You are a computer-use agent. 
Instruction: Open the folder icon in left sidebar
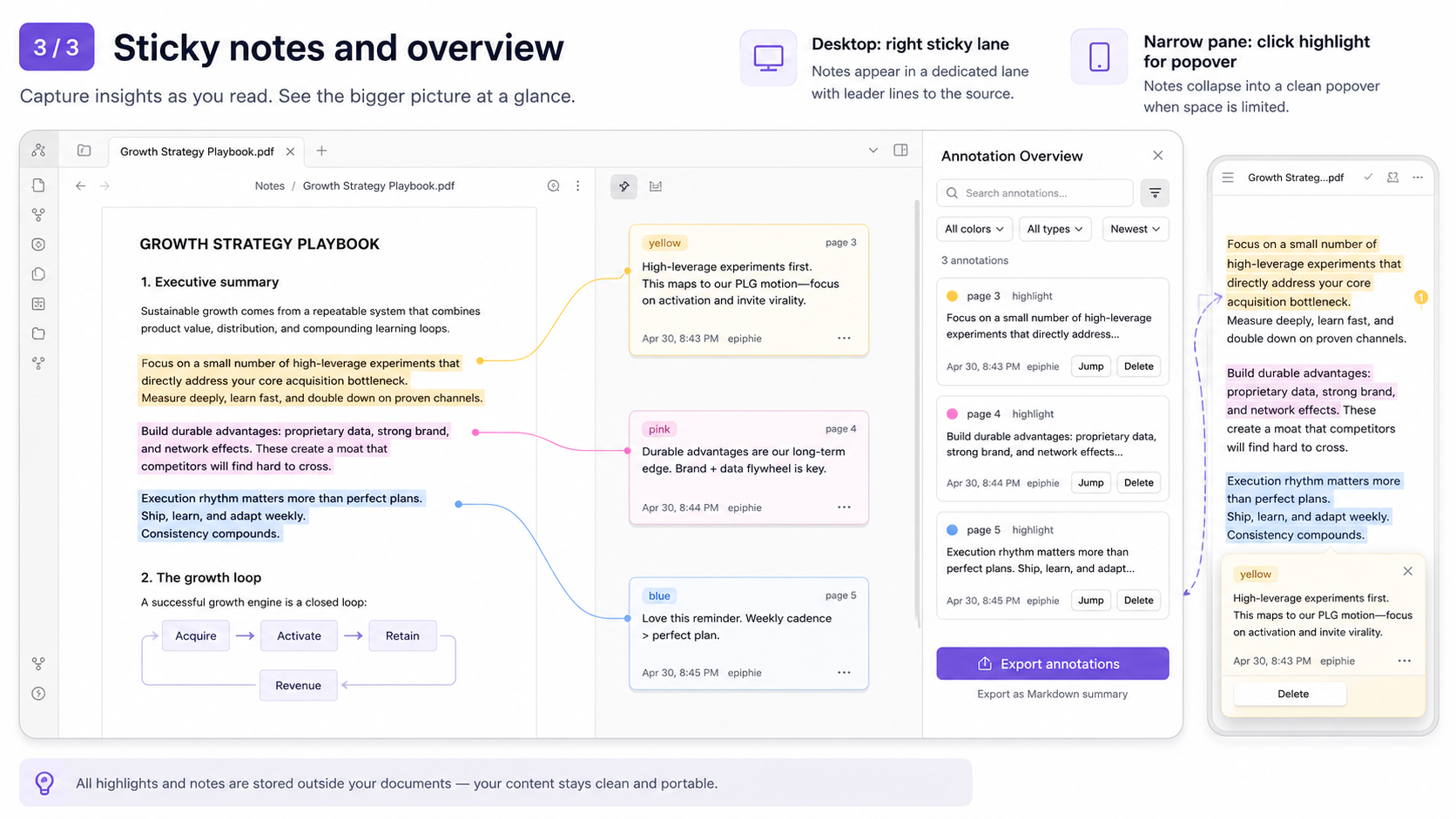[38, 333]
